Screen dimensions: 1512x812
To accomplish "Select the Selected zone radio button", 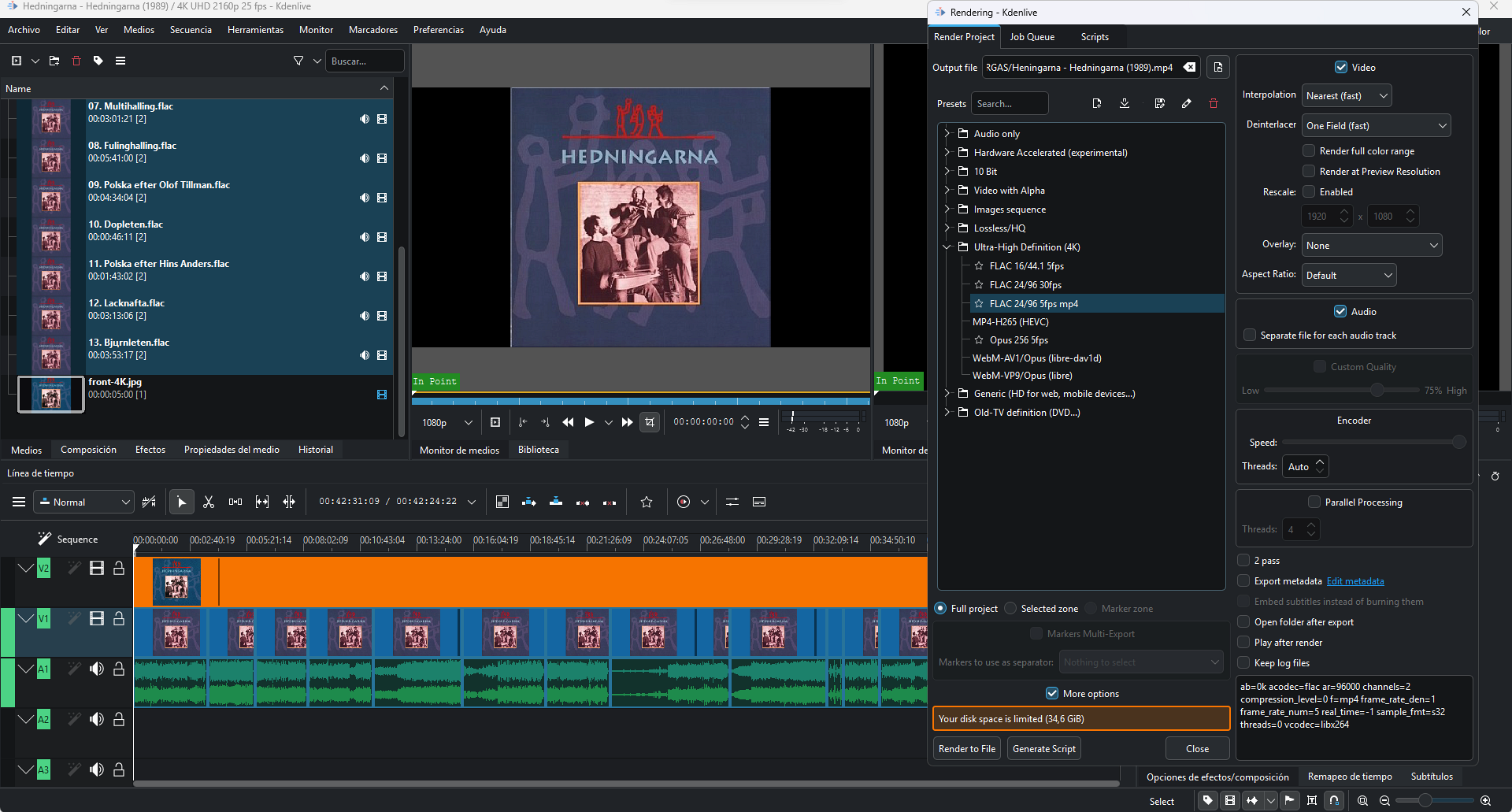I will pyautogui.click(x=1011, y=609).
